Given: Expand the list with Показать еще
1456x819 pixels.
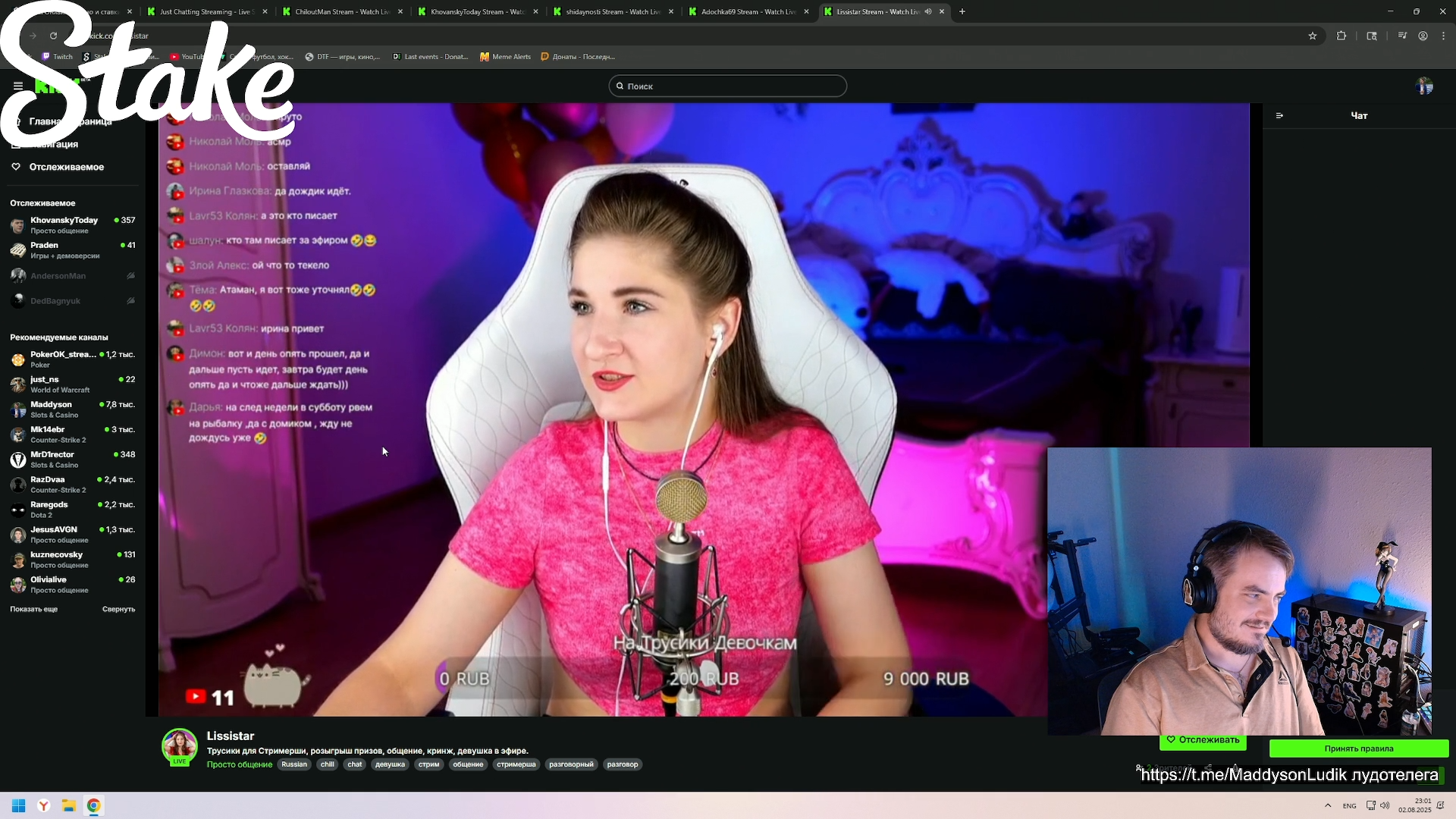Looking at the screenshot, I should pyautogui.click(x=33, y=610).
